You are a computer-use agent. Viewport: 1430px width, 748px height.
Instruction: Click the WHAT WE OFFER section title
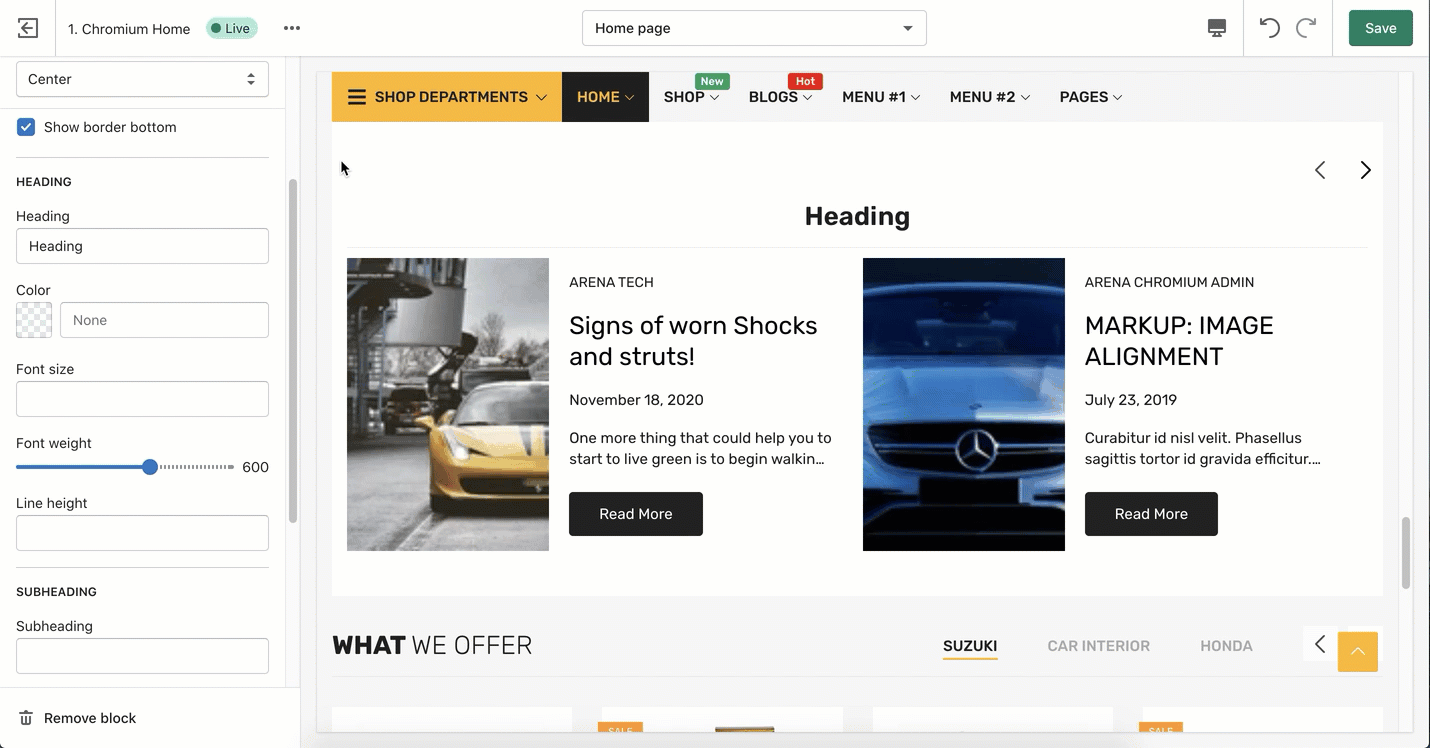click(432, 646)
